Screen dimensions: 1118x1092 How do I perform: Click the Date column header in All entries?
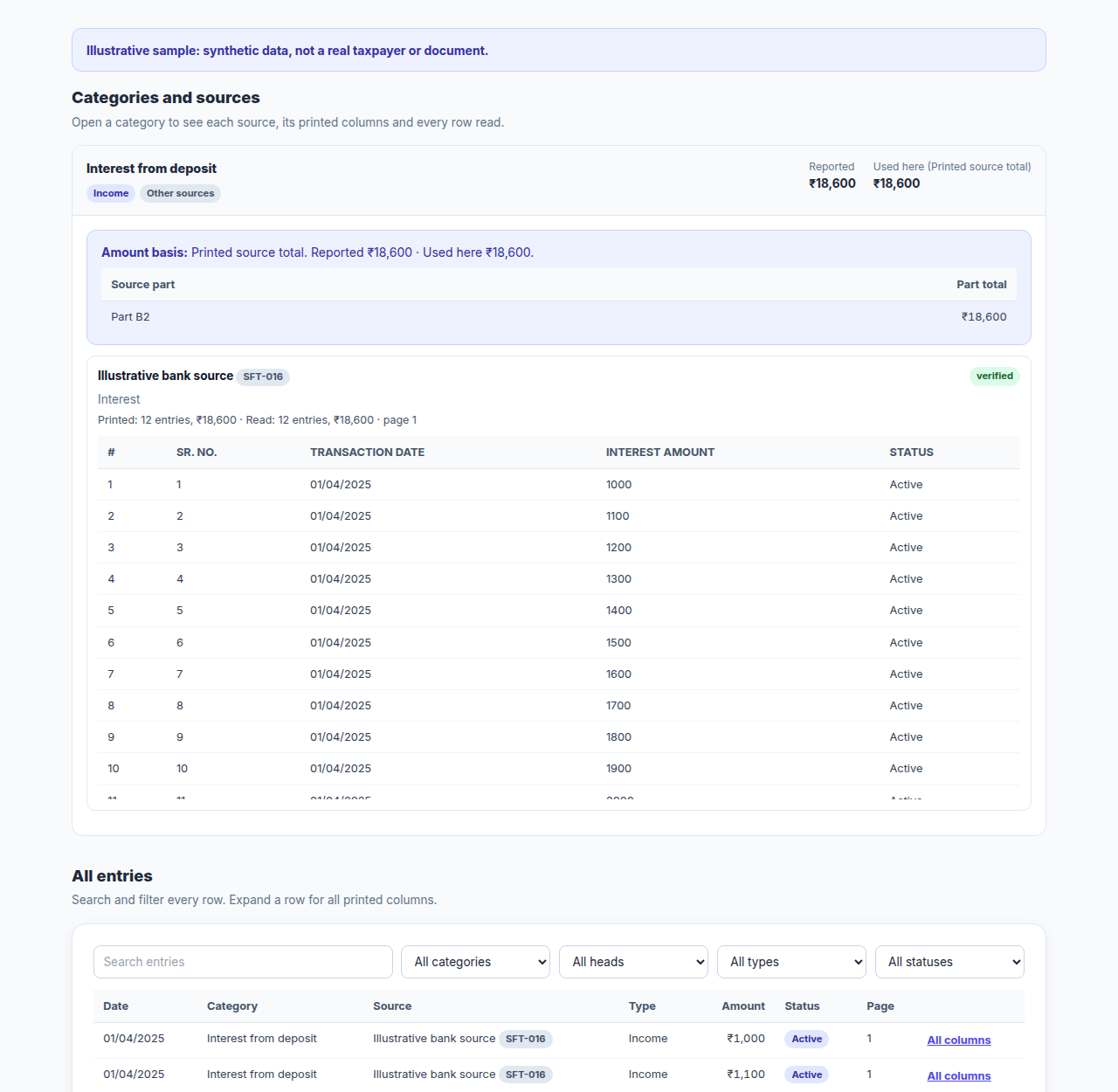coord(115,1006)
